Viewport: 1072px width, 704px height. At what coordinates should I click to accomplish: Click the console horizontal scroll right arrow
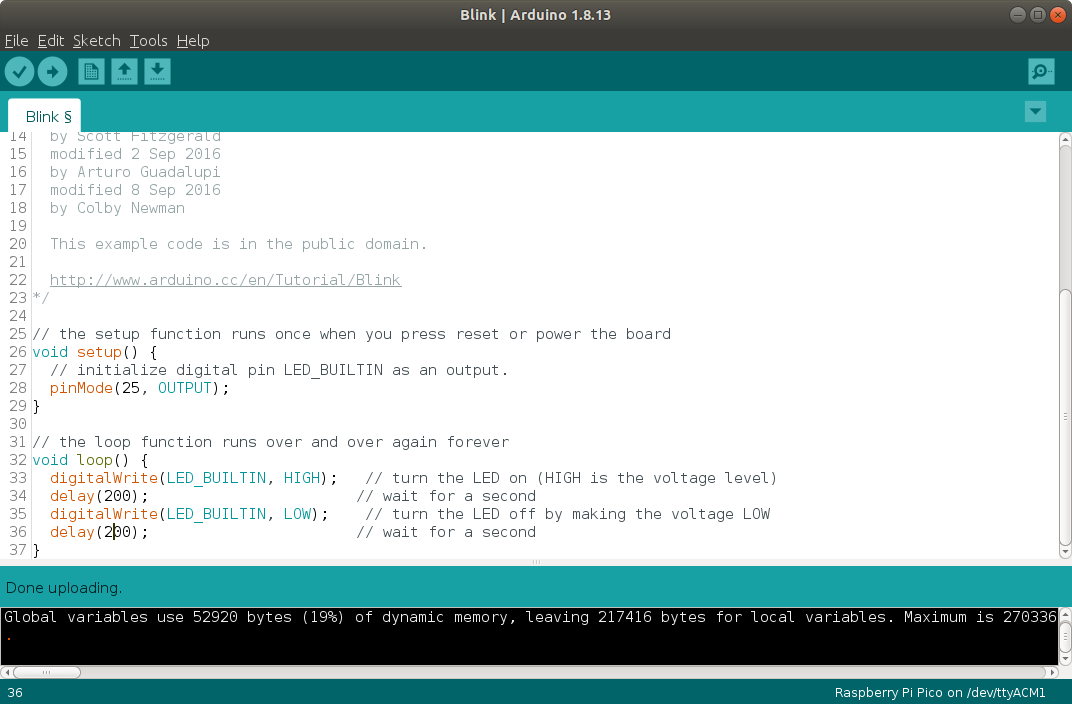coord(1053,673)
